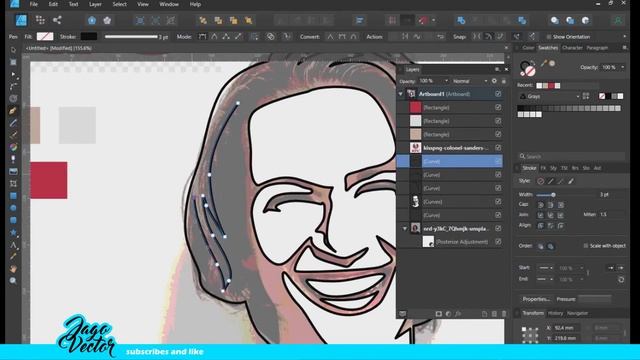Open the File menu
Screen dimensions: 640x360
tap(33, 4)
